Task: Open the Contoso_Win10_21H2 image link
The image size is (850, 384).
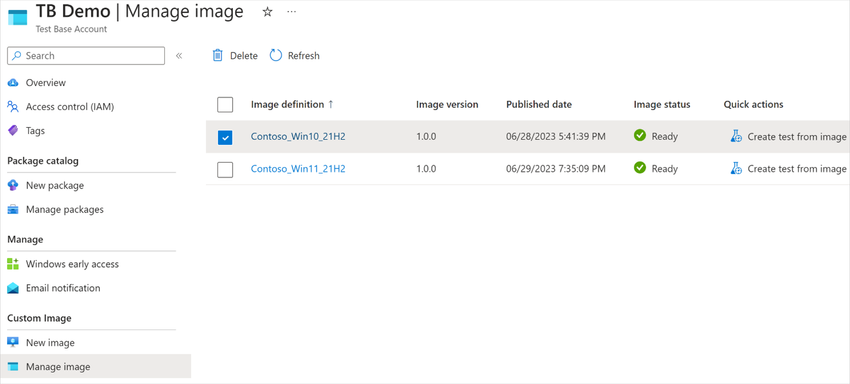Action: pyautogui.click(x=298, y=137)
